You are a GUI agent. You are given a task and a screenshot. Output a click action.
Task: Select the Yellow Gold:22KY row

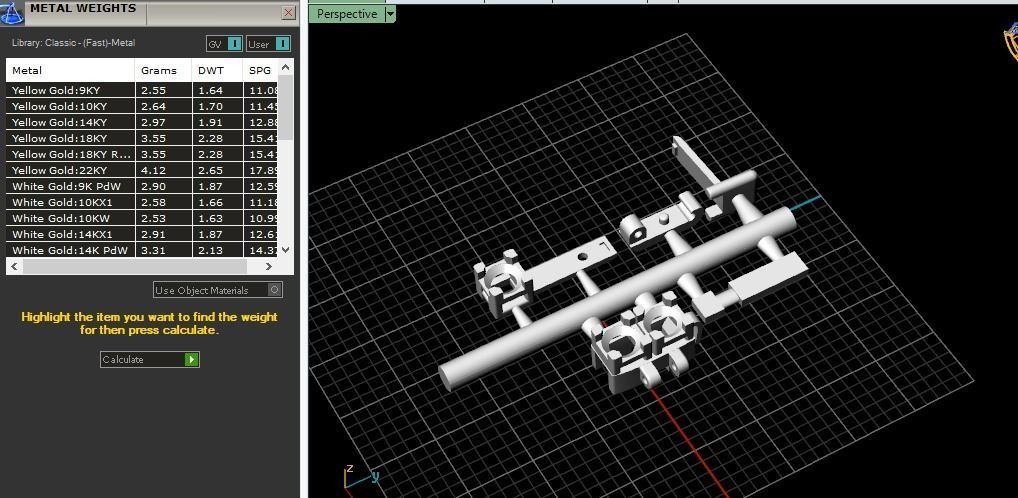[142, 170]
